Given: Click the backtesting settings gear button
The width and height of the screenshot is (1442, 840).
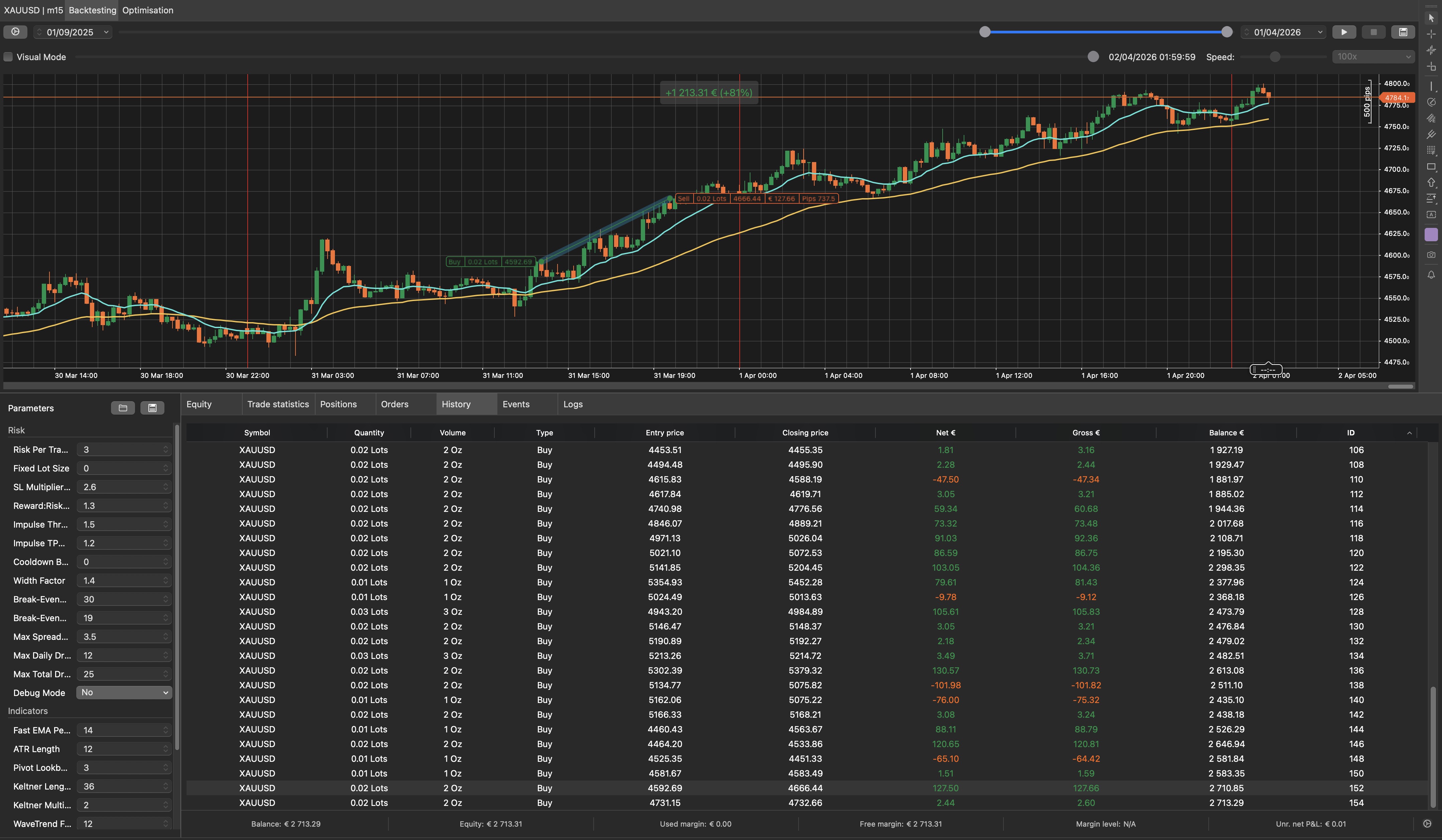Looking at the screenshot, I should click(15, 32).
